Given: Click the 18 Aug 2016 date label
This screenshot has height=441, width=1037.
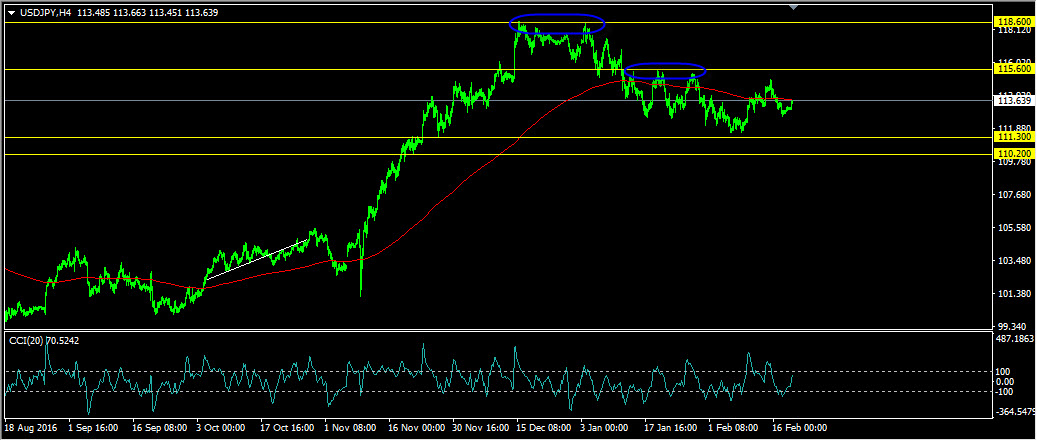Looking at the screenshot, I should click(30, 428).
